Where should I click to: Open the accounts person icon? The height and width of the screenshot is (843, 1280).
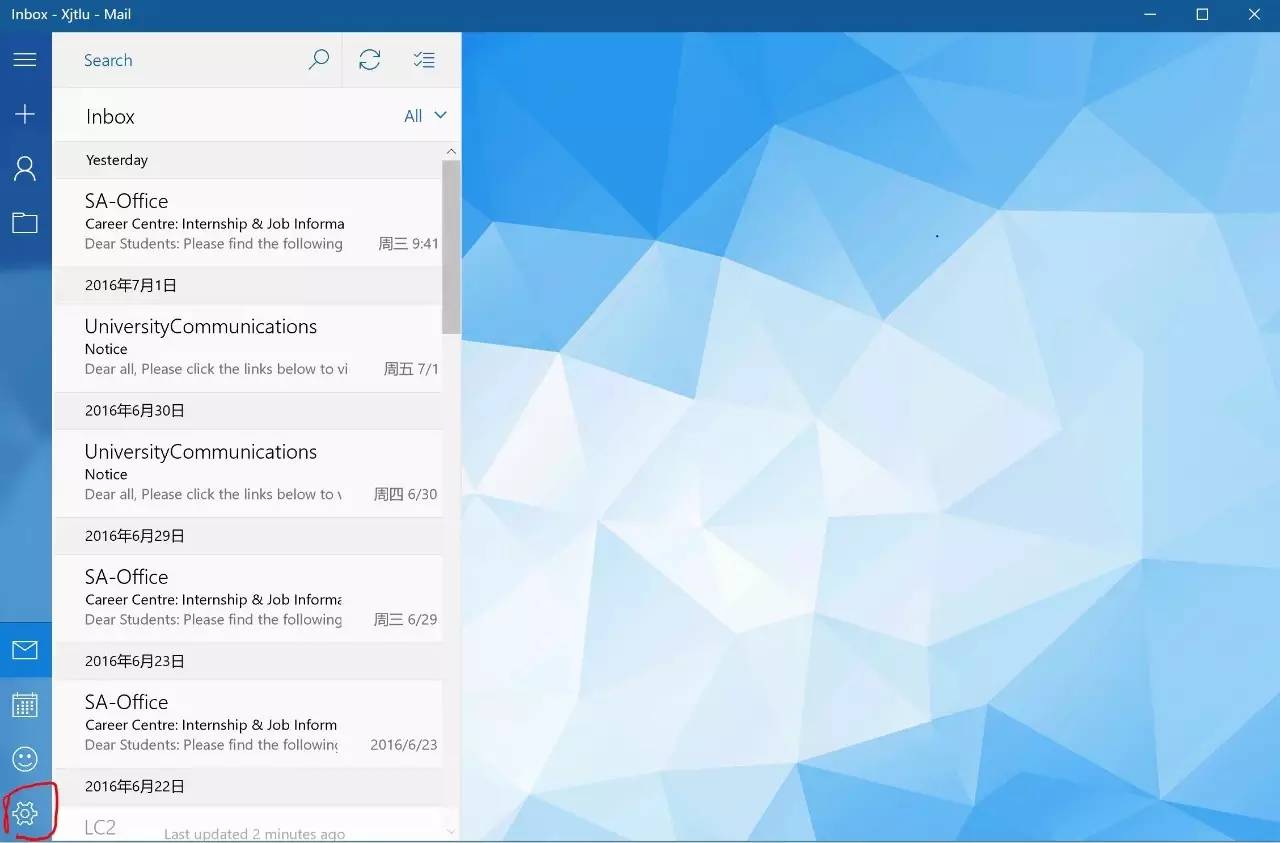25,168
